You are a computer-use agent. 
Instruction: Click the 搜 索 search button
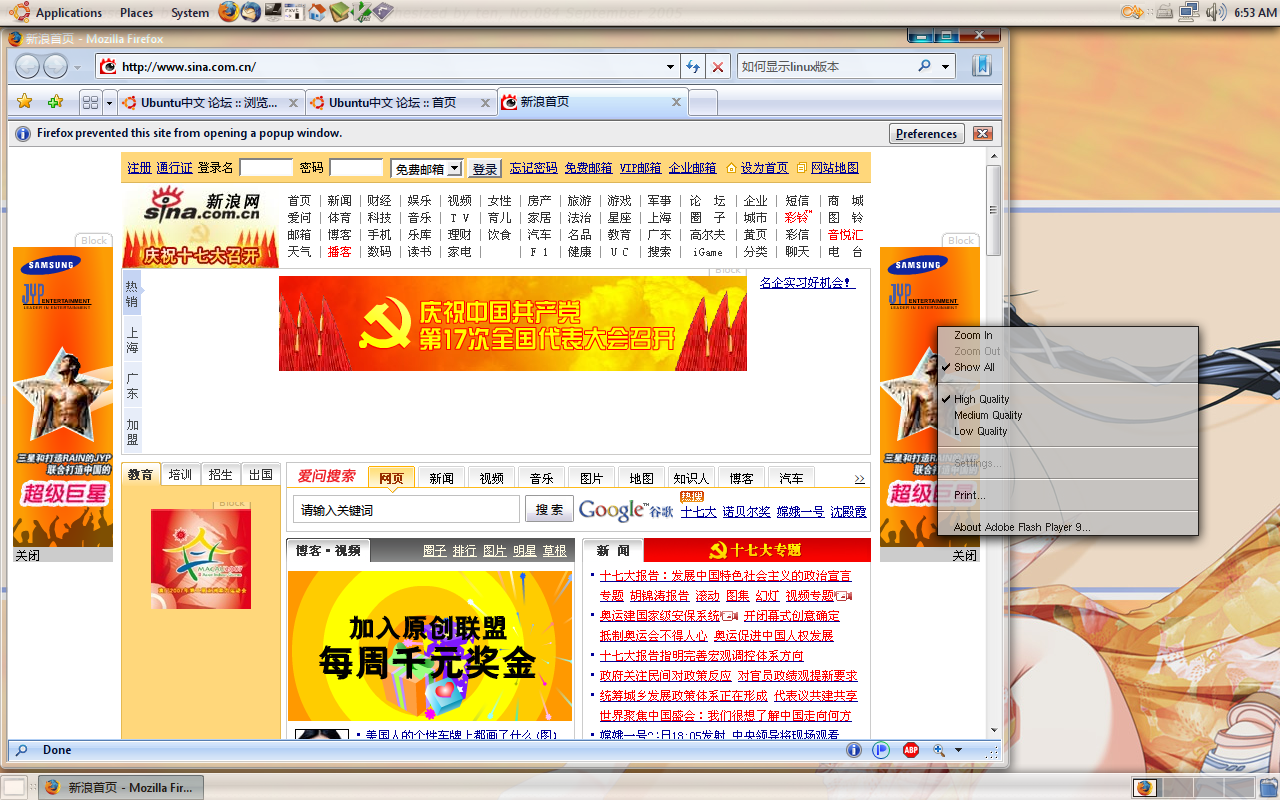[x=549, y=509]
